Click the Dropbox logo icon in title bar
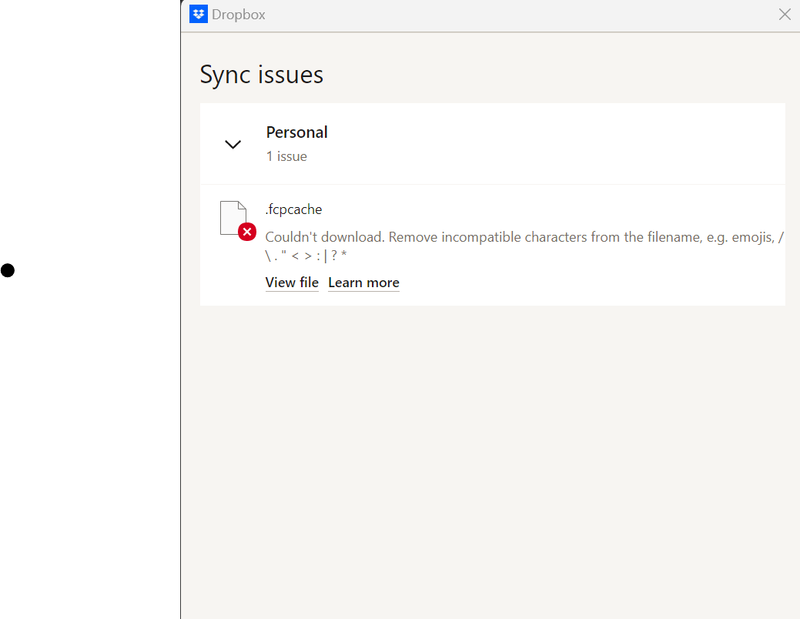The image size is (800, 619). click(198, 14)
